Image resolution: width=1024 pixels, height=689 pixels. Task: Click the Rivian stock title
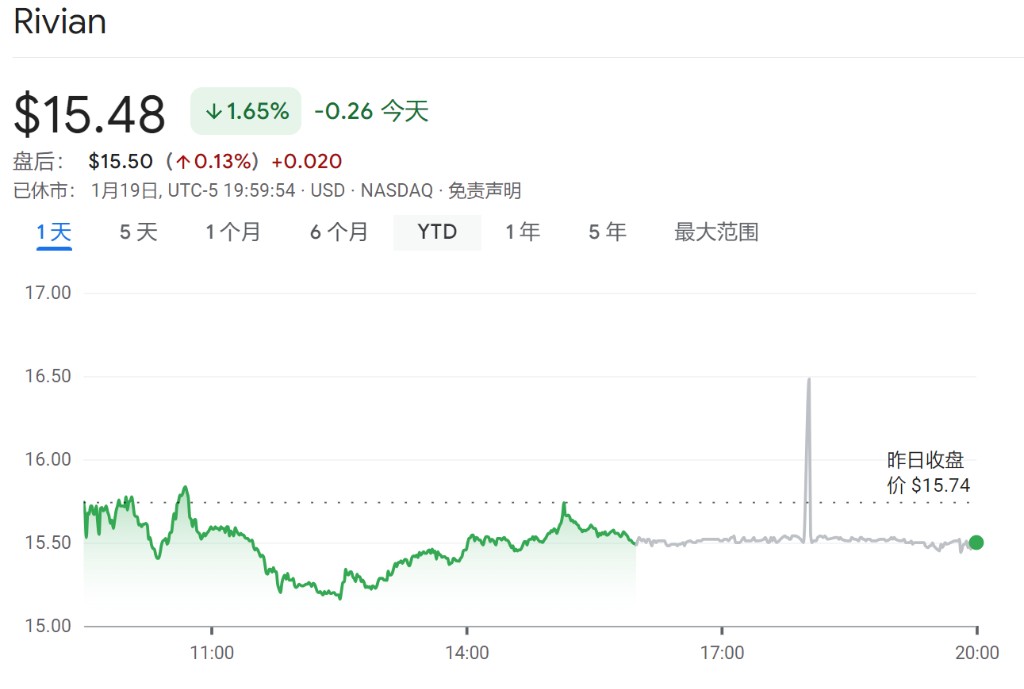click(x=60, y=22)
